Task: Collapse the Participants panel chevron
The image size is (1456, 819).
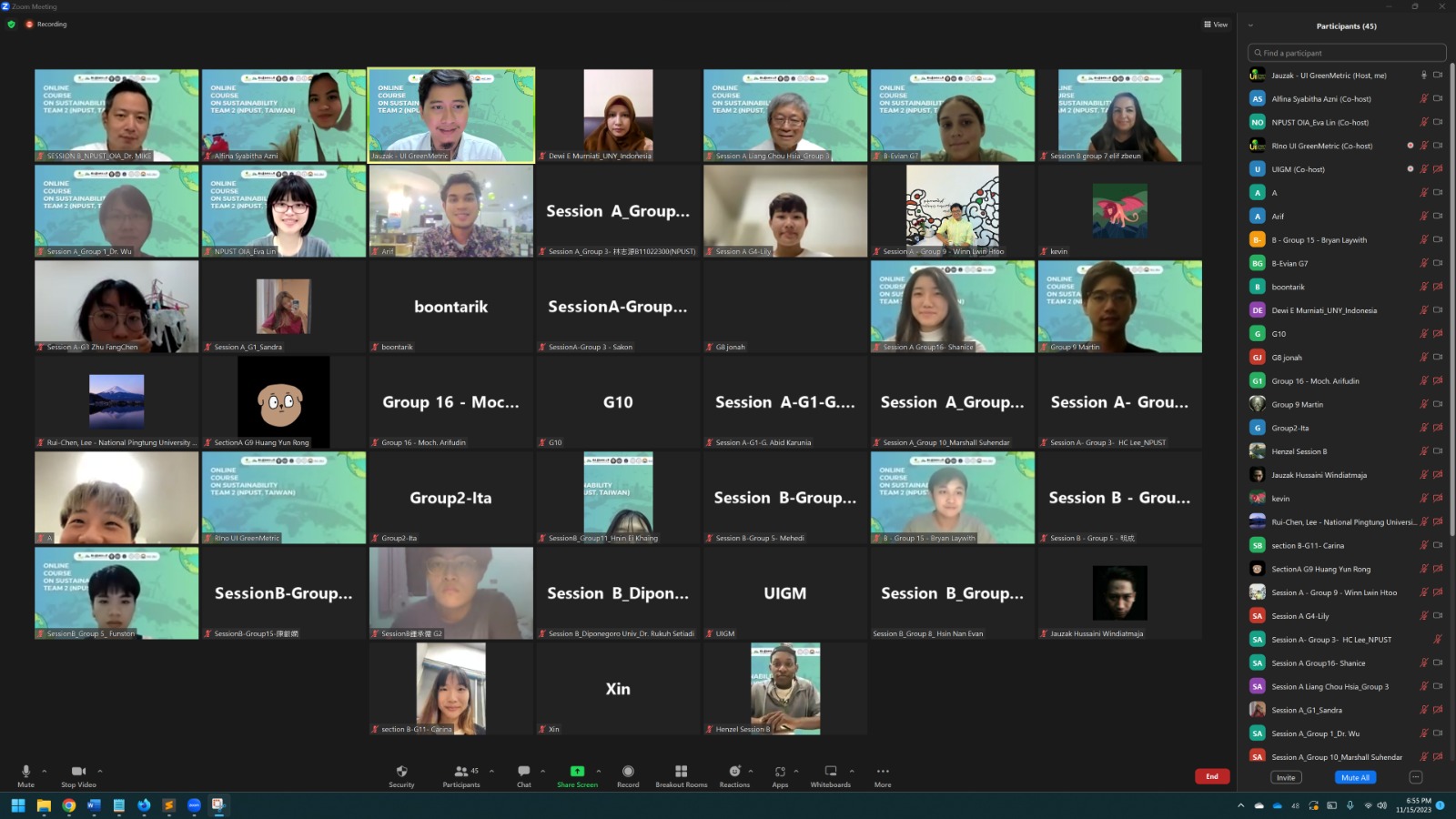Action: (x=1250, y=25)
